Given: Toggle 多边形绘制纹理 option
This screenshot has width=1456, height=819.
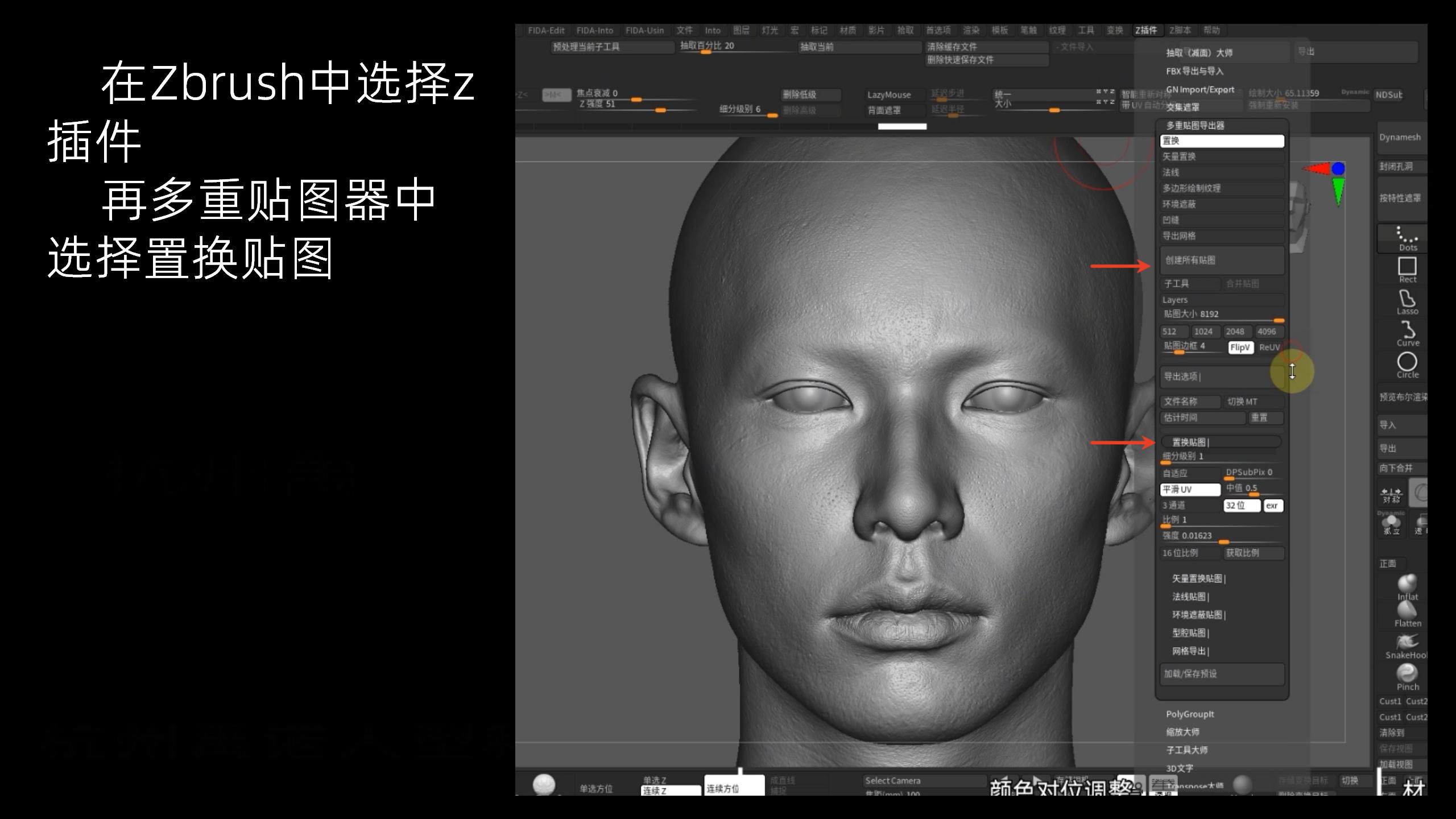Looking at the screenshot, I should pos(1222,188).
